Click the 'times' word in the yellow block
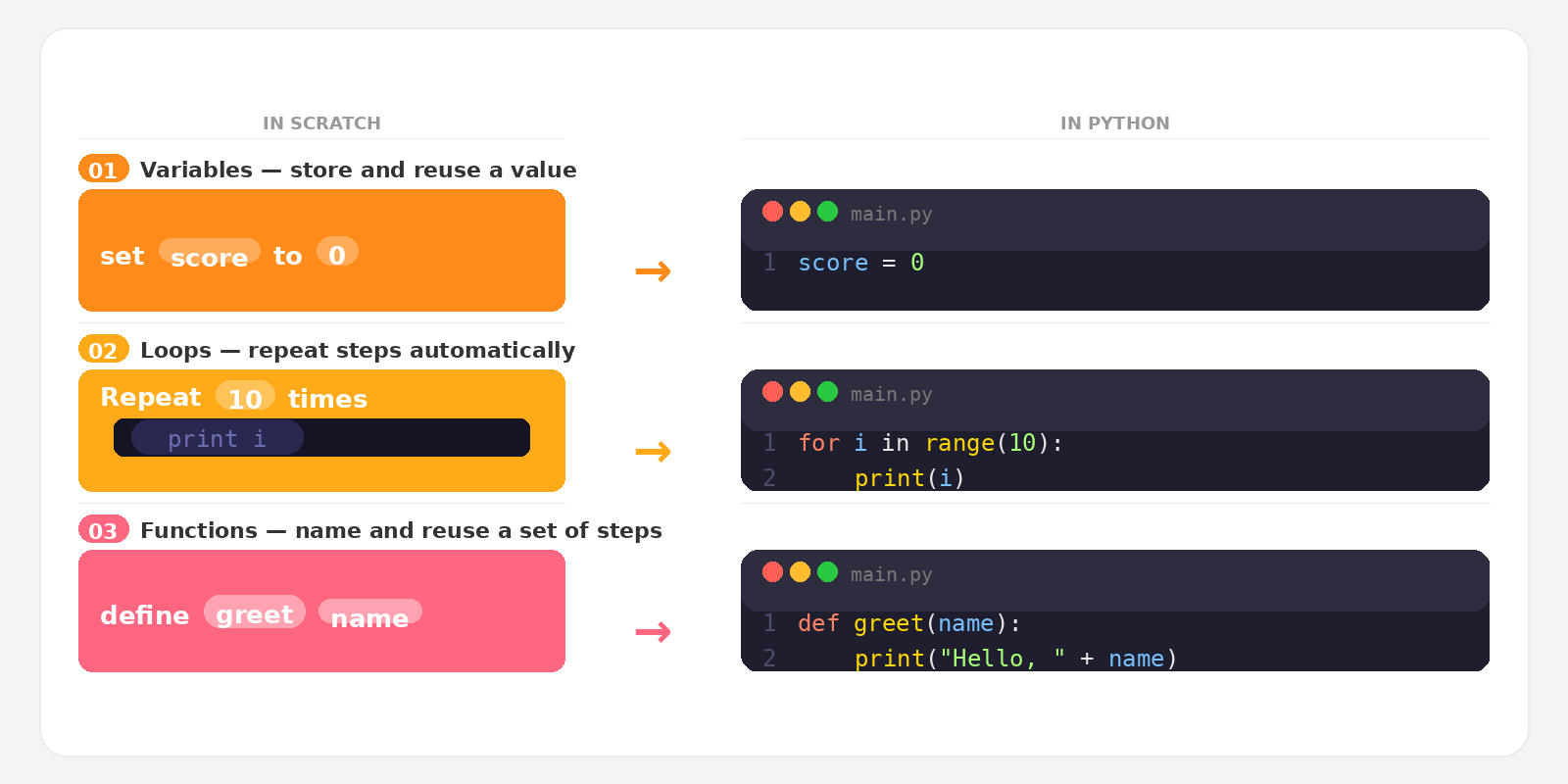The width and height of the screenshot is (1568, 784). tap(327, 399)
